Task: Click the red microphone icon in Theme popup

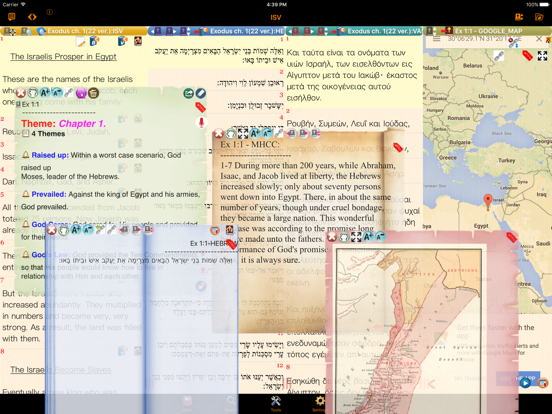Action: tap(201, 123)
